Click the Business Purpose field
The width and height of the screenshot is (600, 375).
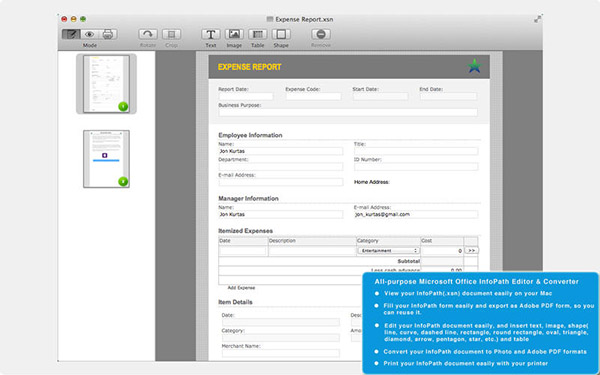348,112
